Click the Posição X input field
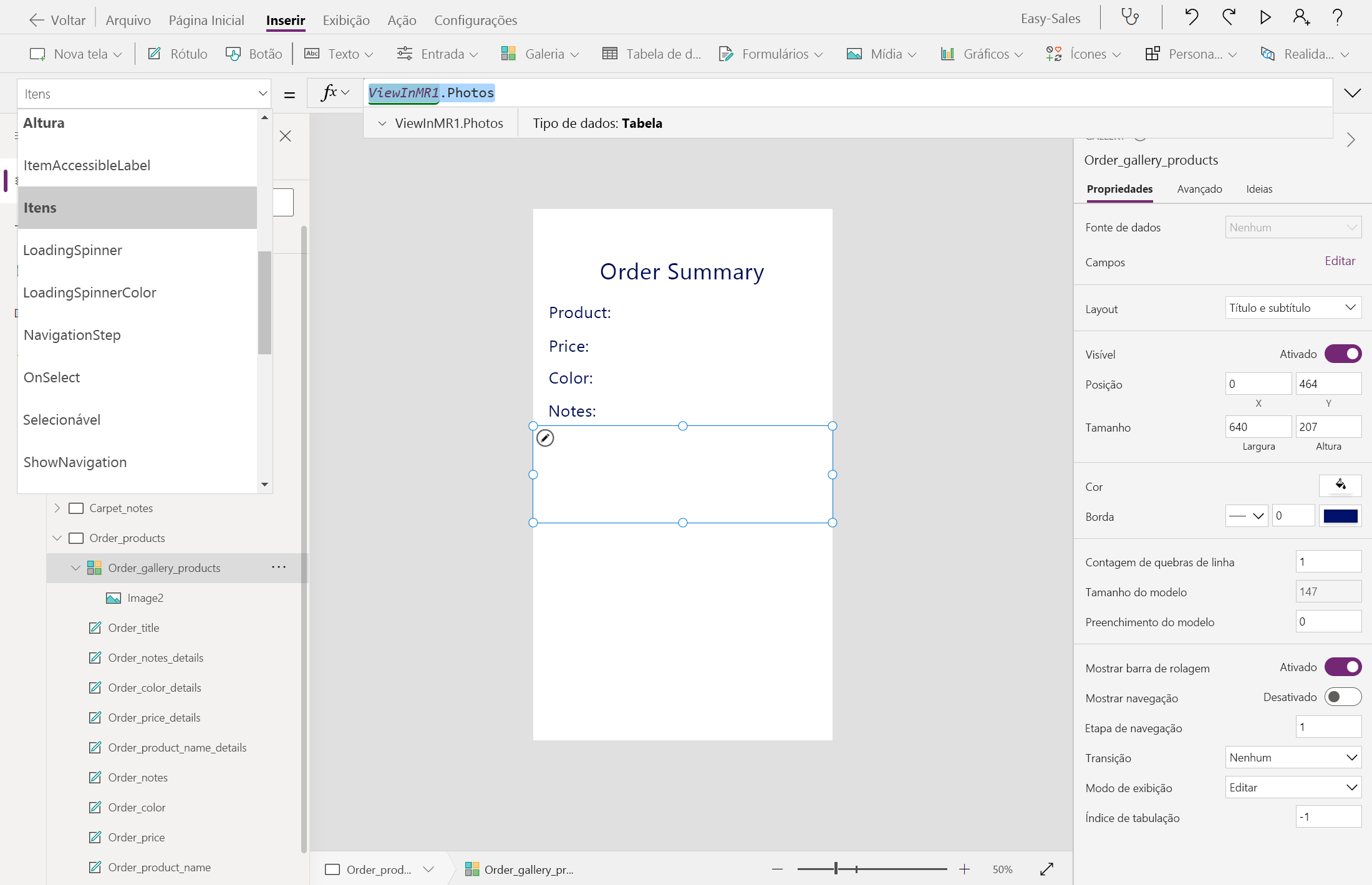This screenshot has height=885, width=1372. 1258,384
